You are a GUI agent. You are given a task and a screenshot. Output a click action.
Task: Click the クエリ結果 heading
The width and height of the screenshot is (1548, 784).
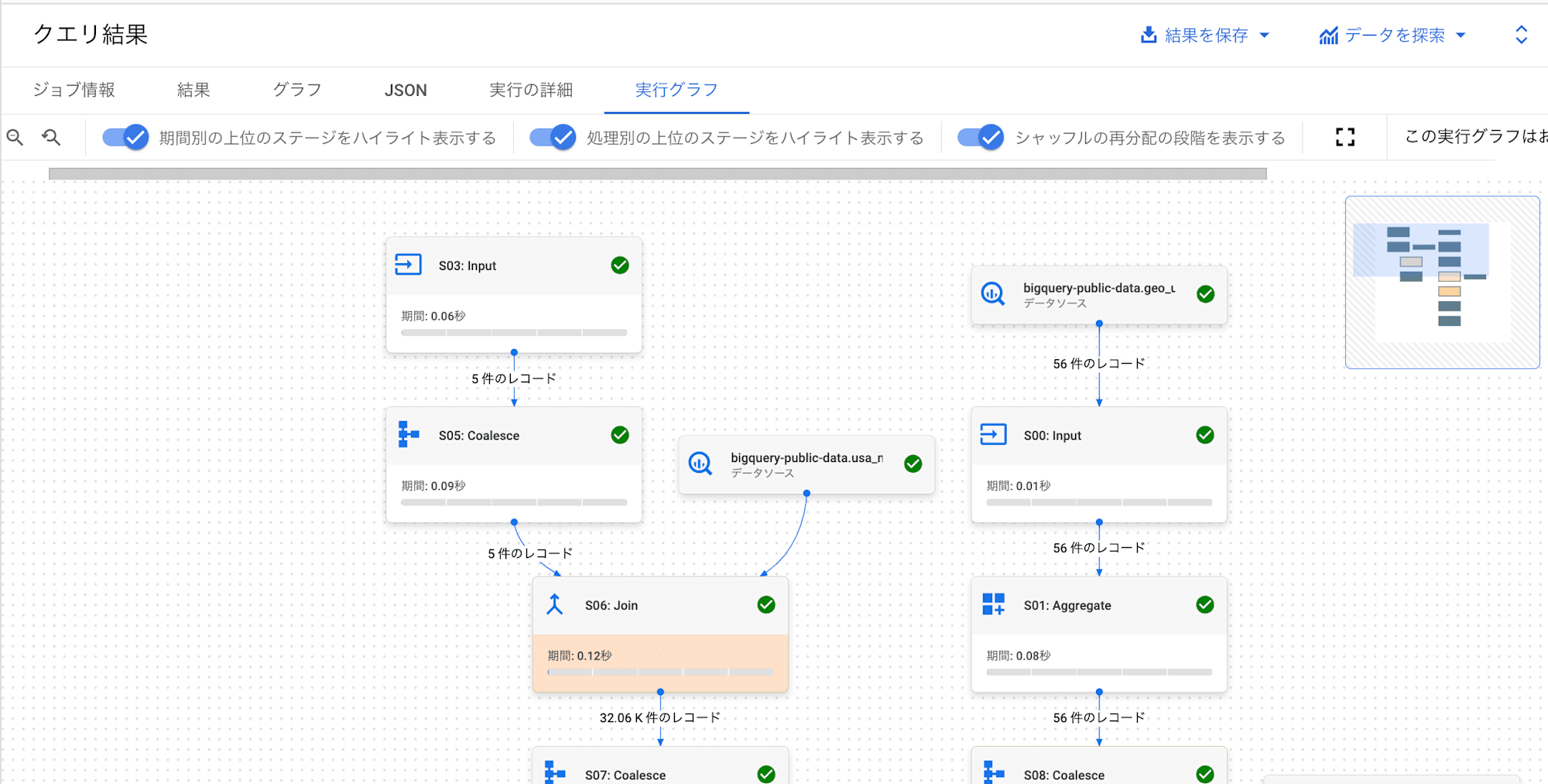point(91,35)
